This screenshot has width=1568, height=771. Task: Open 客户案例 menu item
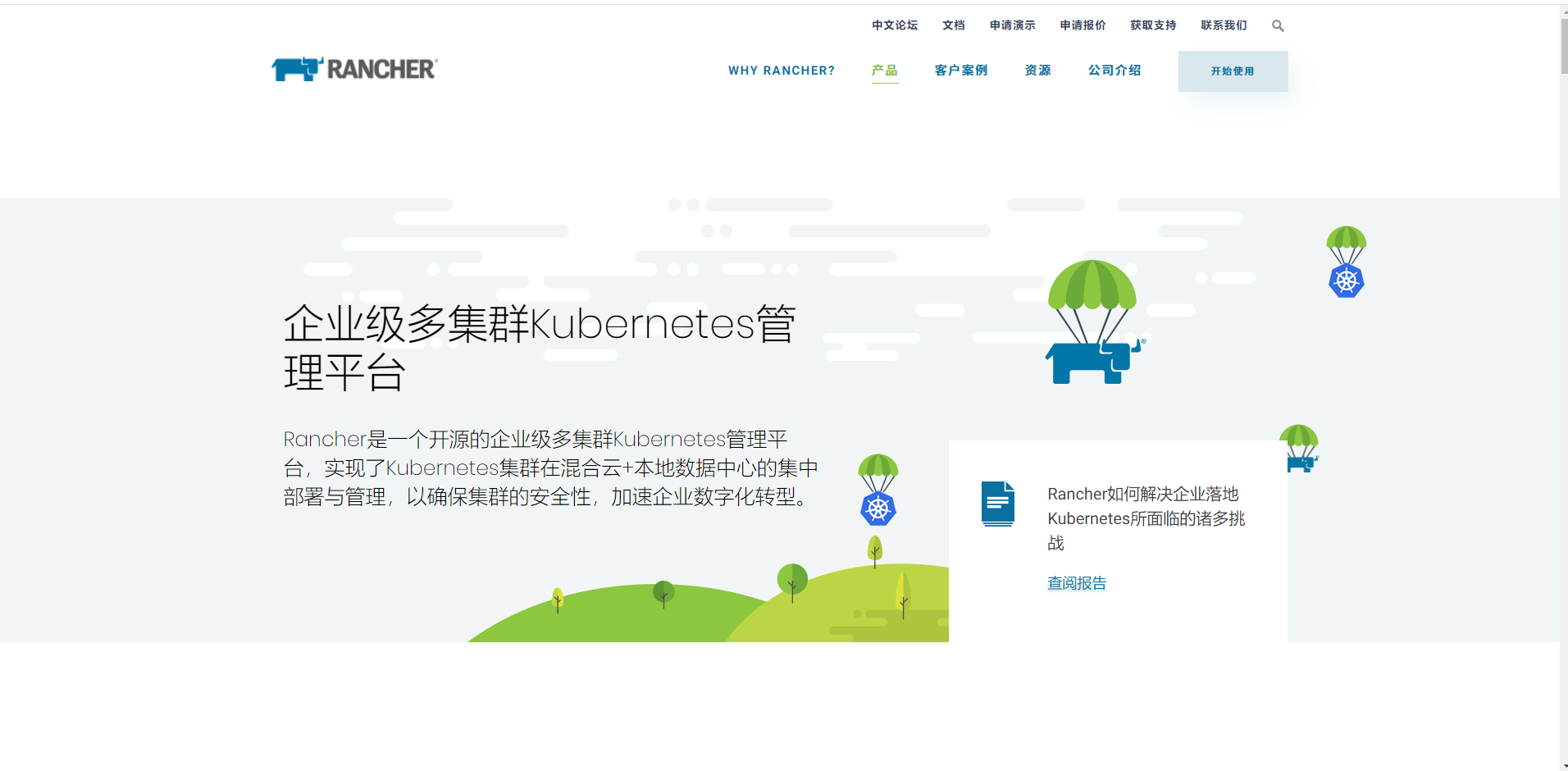click(x=961, y=71)
